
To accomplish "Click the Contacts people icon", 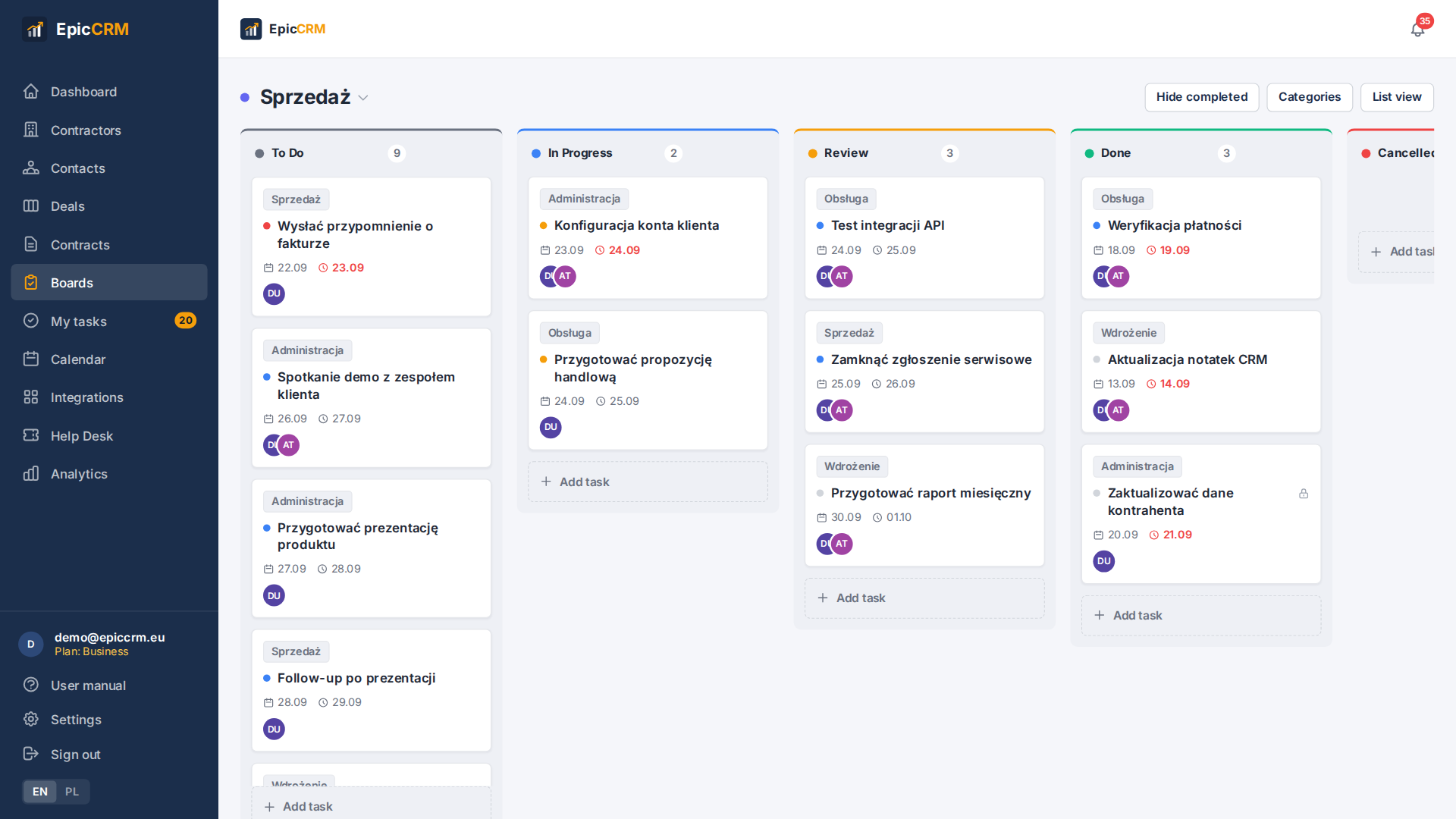I will coord(31,168).
